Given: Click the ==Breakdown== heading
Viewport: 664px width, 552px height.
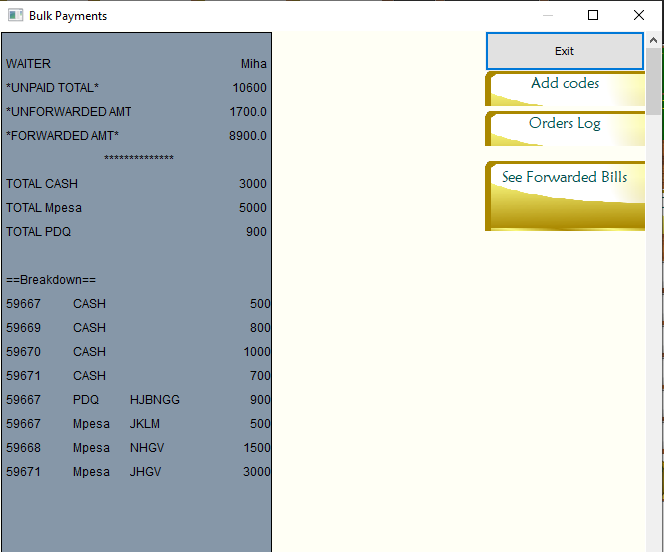Looking at the screenshot, I should click(x=51, y=280).
